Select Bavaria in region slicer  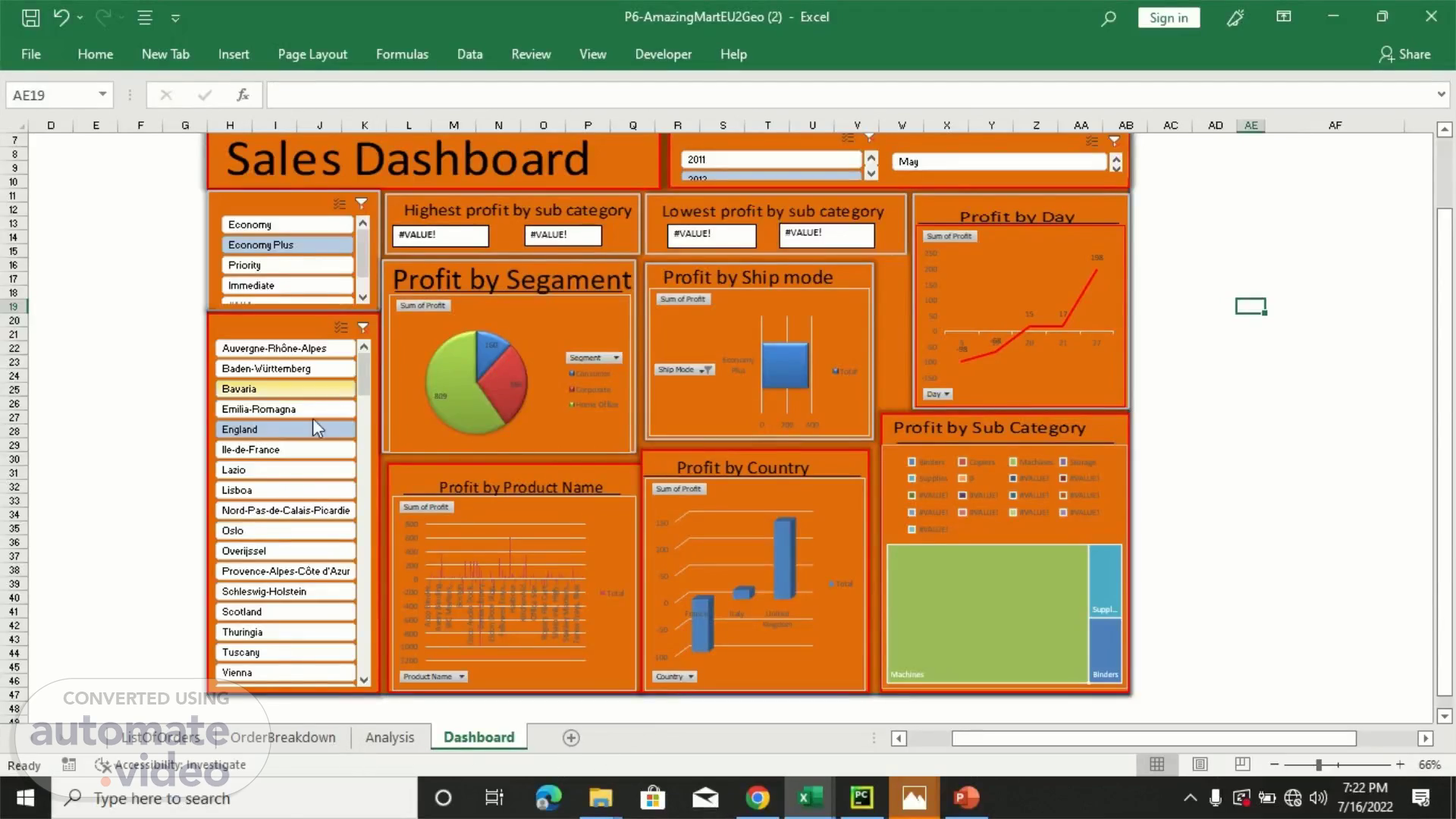point(286,388)
